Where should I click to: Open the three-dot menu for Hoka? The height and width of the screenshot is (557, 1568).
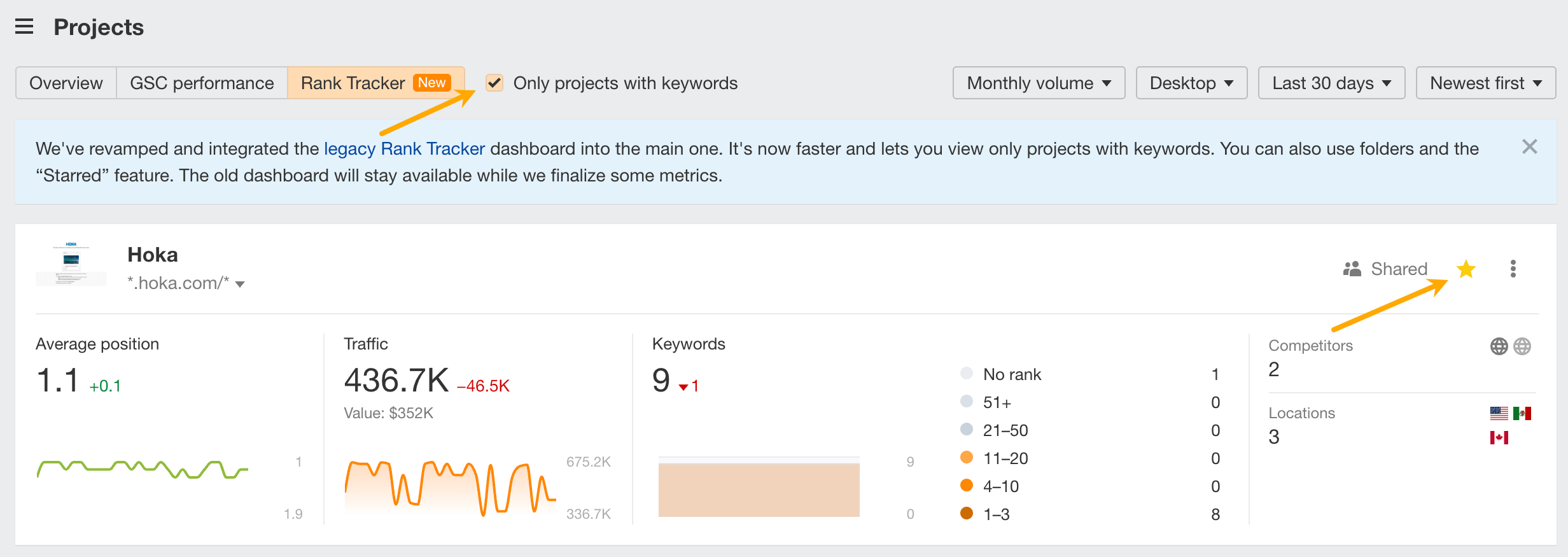pos(1513,269)
